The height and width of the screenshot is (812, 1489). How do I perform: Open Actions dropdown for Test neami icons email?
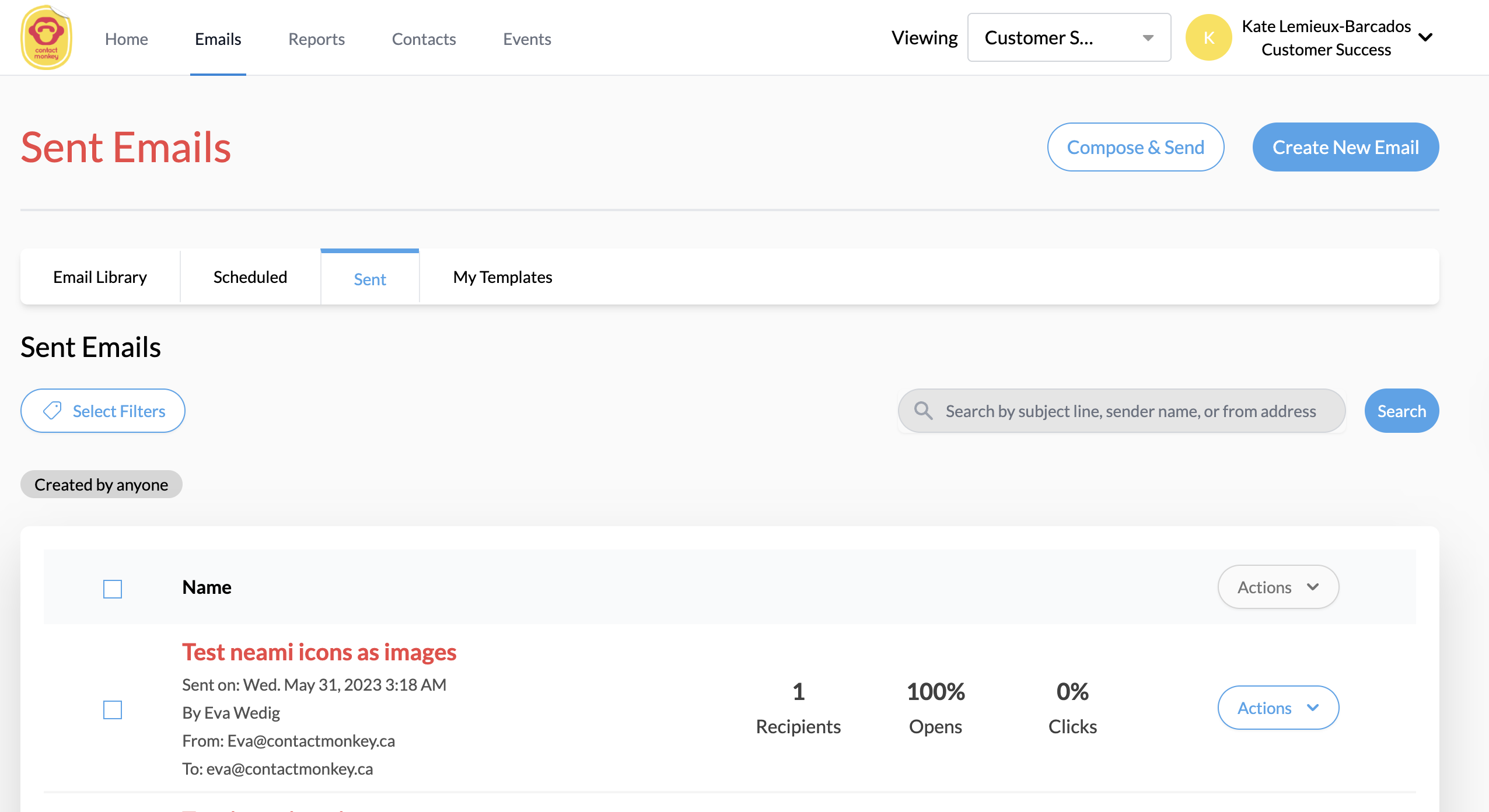(x=1278, y=708)
